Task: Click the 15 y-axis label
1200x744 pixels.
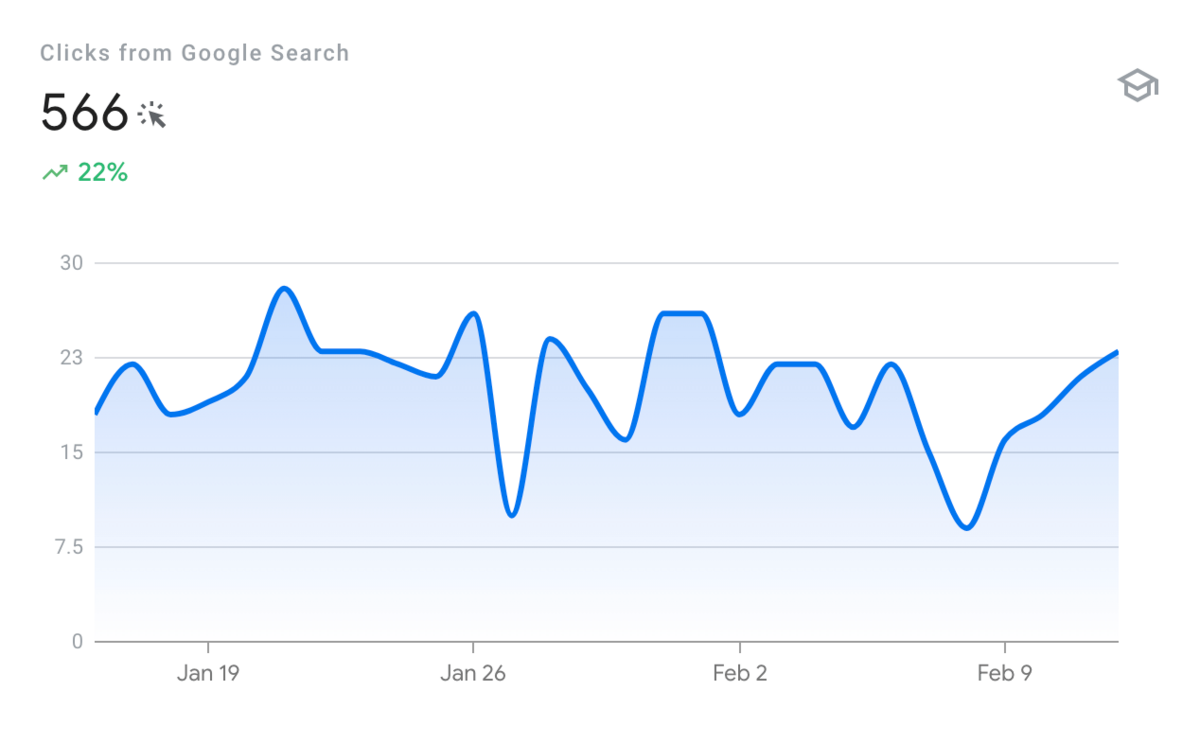Action: point(72,452)
